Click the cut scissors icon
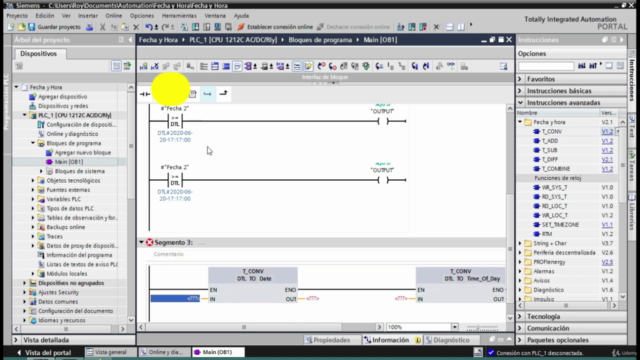640x360 pixels. pos(102,27)
